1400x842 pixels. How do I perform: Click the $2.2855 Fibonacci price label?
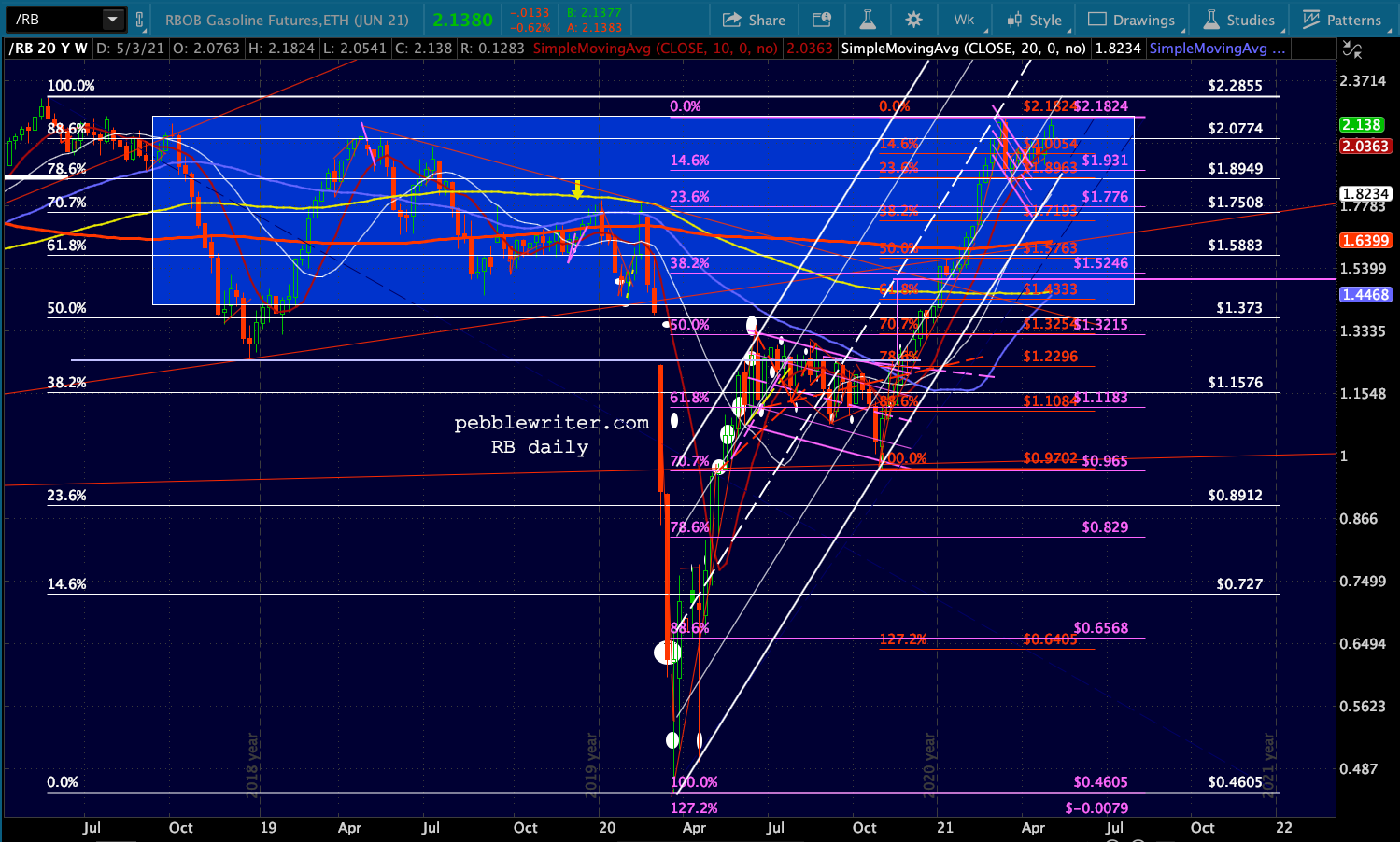click(x=1235, y=86)
